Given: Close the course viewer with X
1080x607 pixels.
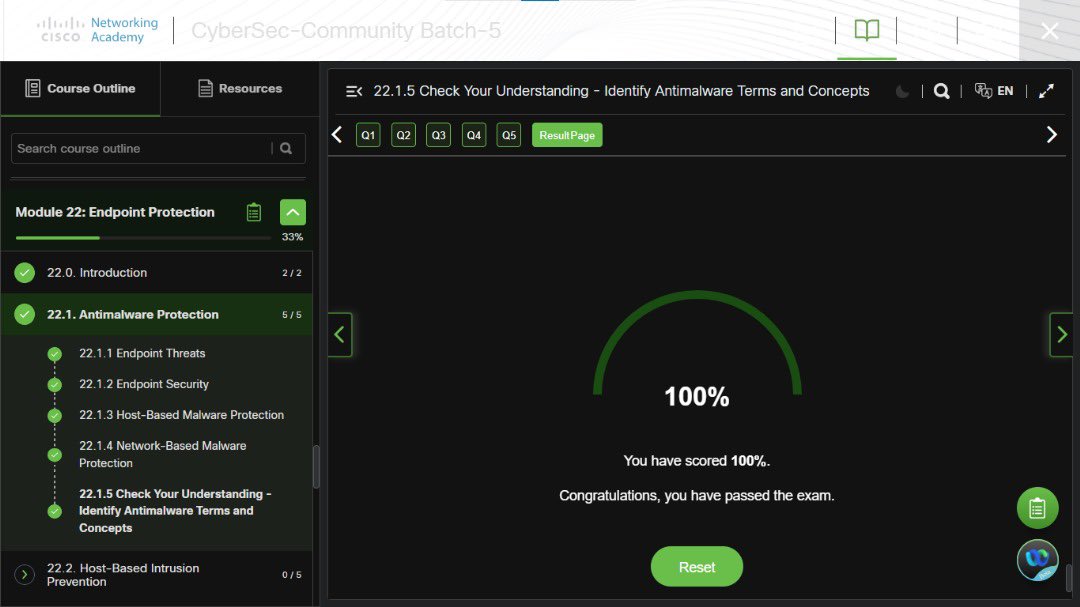Looking at the screenshot, I should 1050,31.
